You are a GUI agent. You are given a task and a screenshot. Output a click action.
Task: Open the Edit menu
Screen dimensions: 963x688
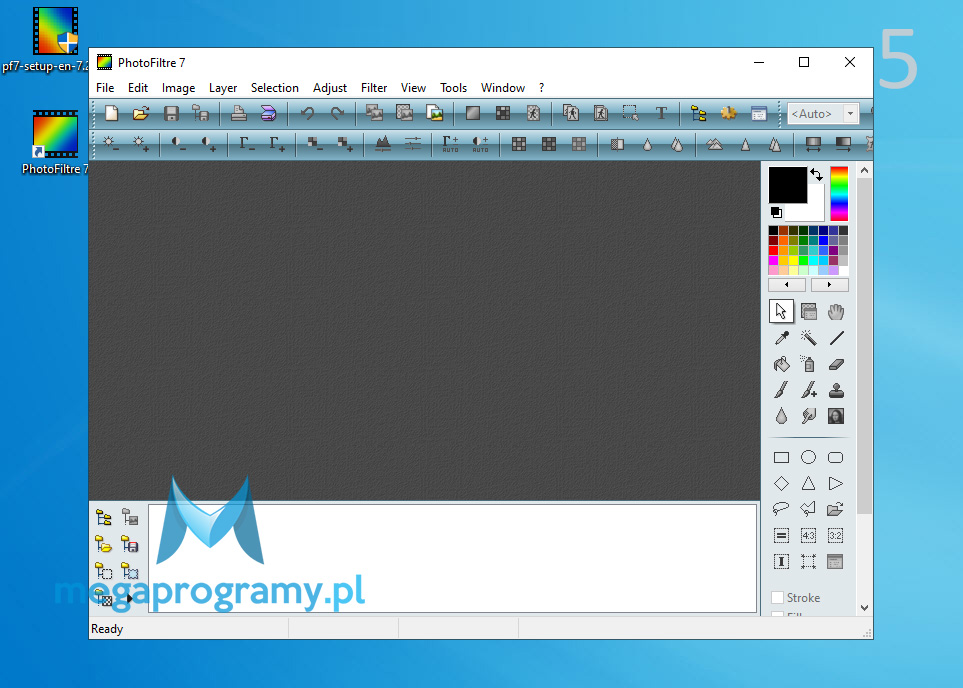138,88
